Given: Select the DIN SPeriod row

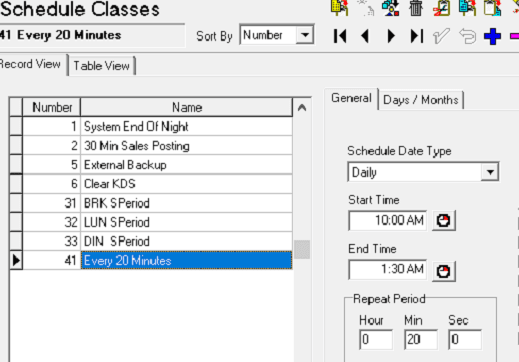Looking at the screenshot, I should [187, 241].
